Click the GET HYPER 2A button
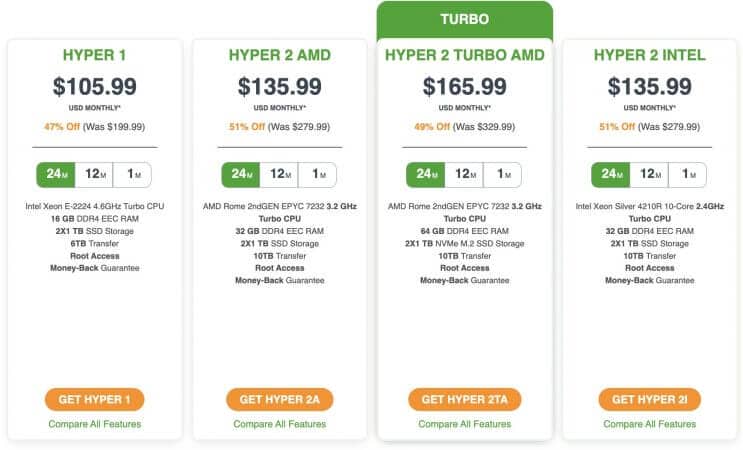The image size is (743, 450). (x=280, y=399)
